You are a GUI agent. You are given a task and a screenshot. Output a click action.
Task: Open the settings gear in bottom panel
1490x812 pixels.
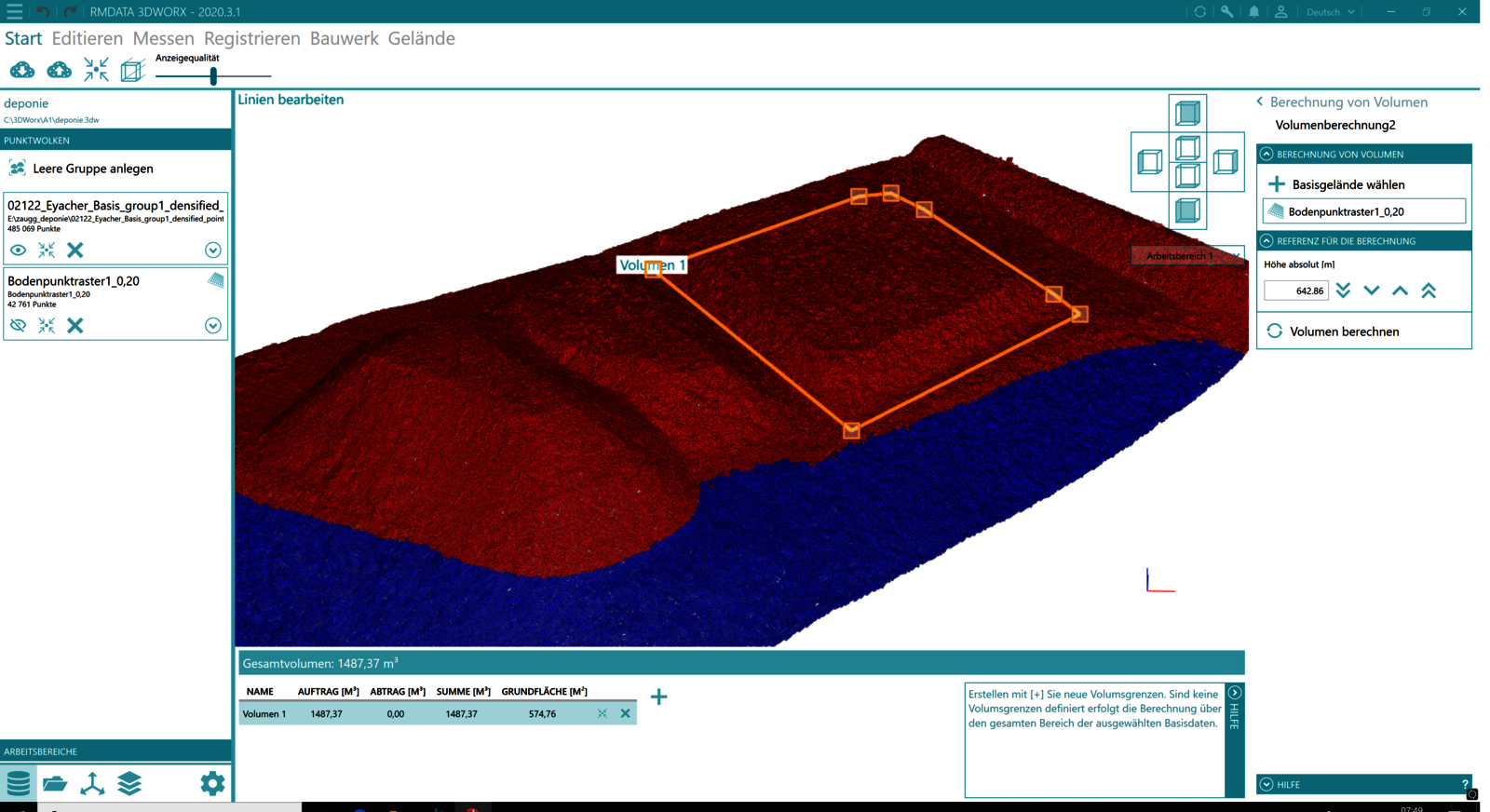(x=212, y=783)
